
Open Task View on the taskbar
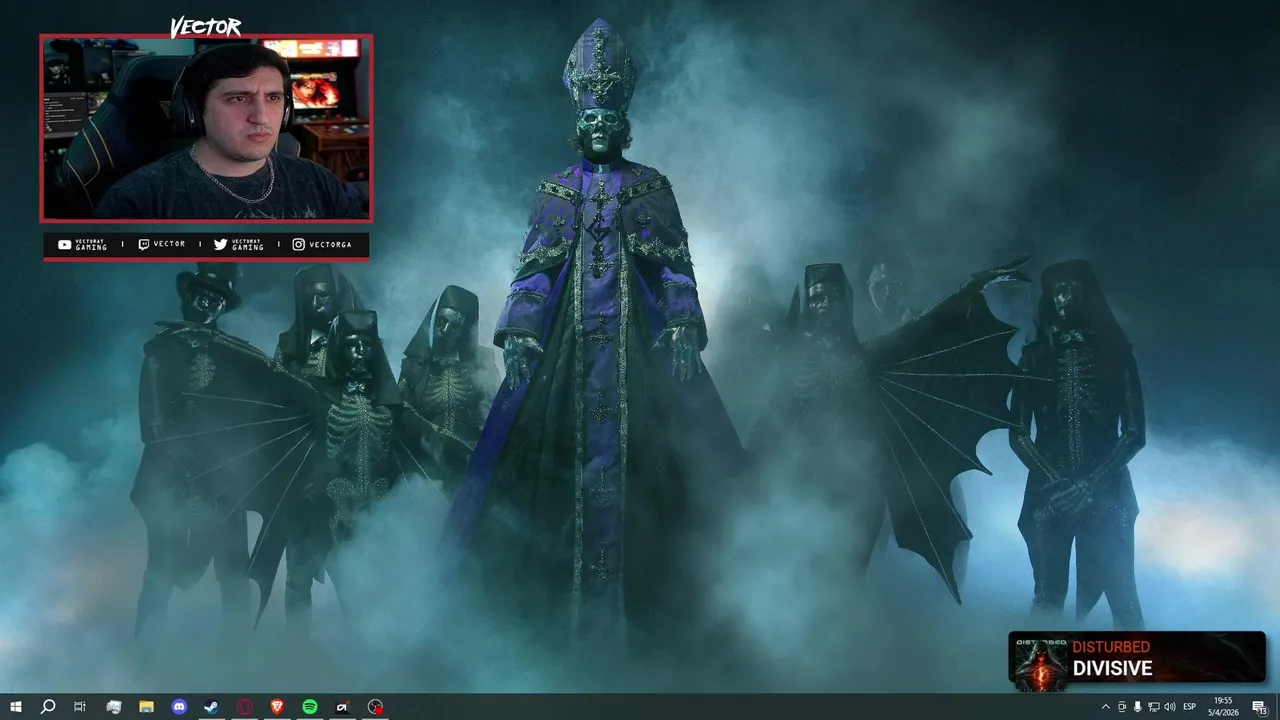point(80,707)
